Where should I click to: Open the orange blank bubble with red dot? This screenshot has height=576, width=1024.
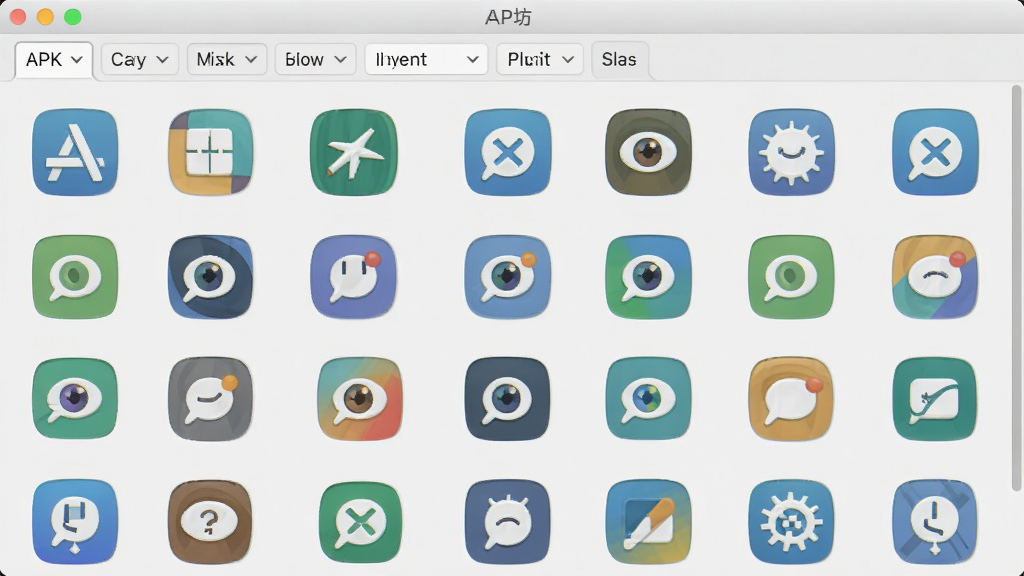point(792,398)
